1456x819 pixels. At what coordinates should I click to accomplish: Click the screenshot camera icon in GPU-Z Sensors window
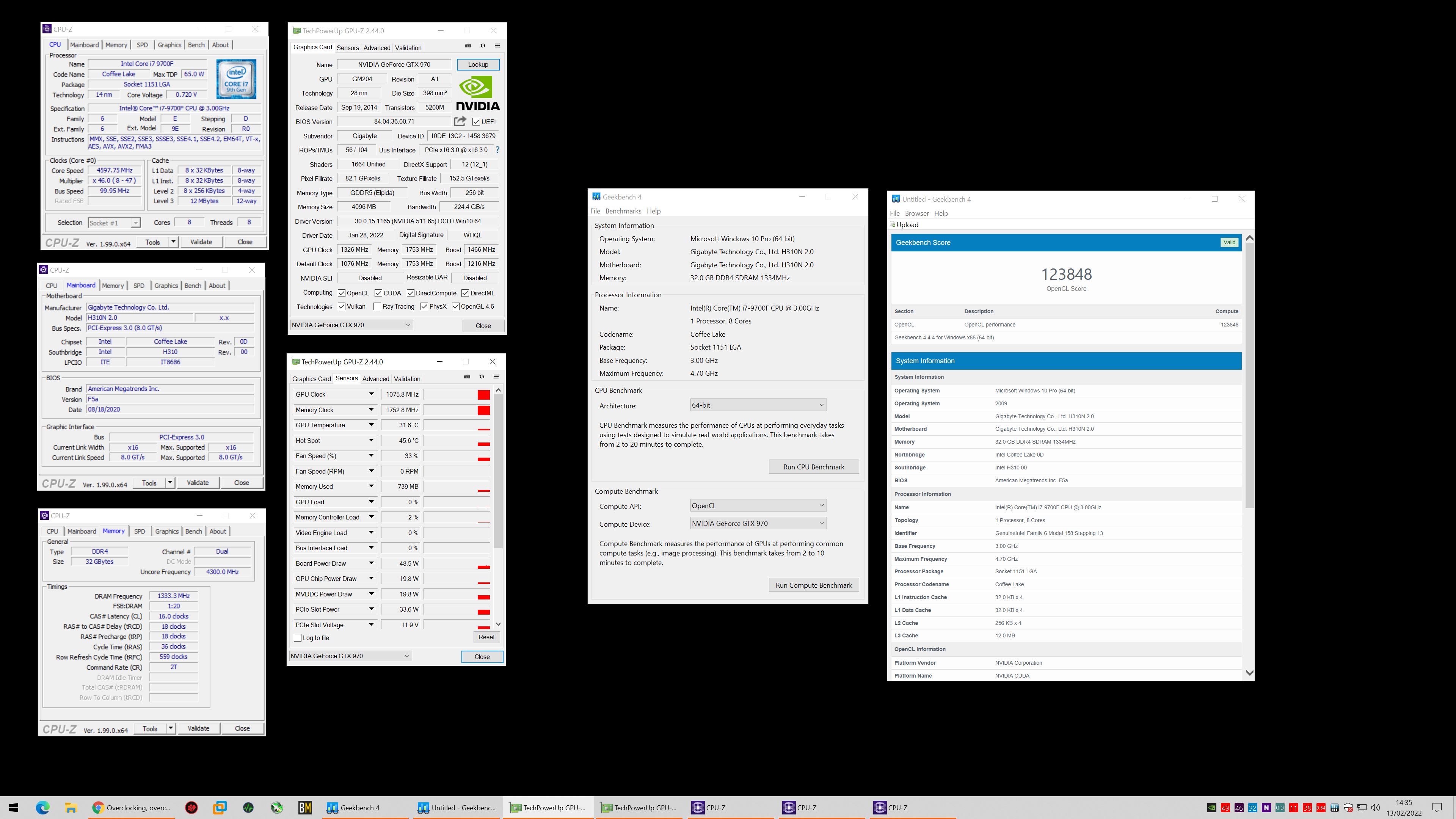click(467, 377)
